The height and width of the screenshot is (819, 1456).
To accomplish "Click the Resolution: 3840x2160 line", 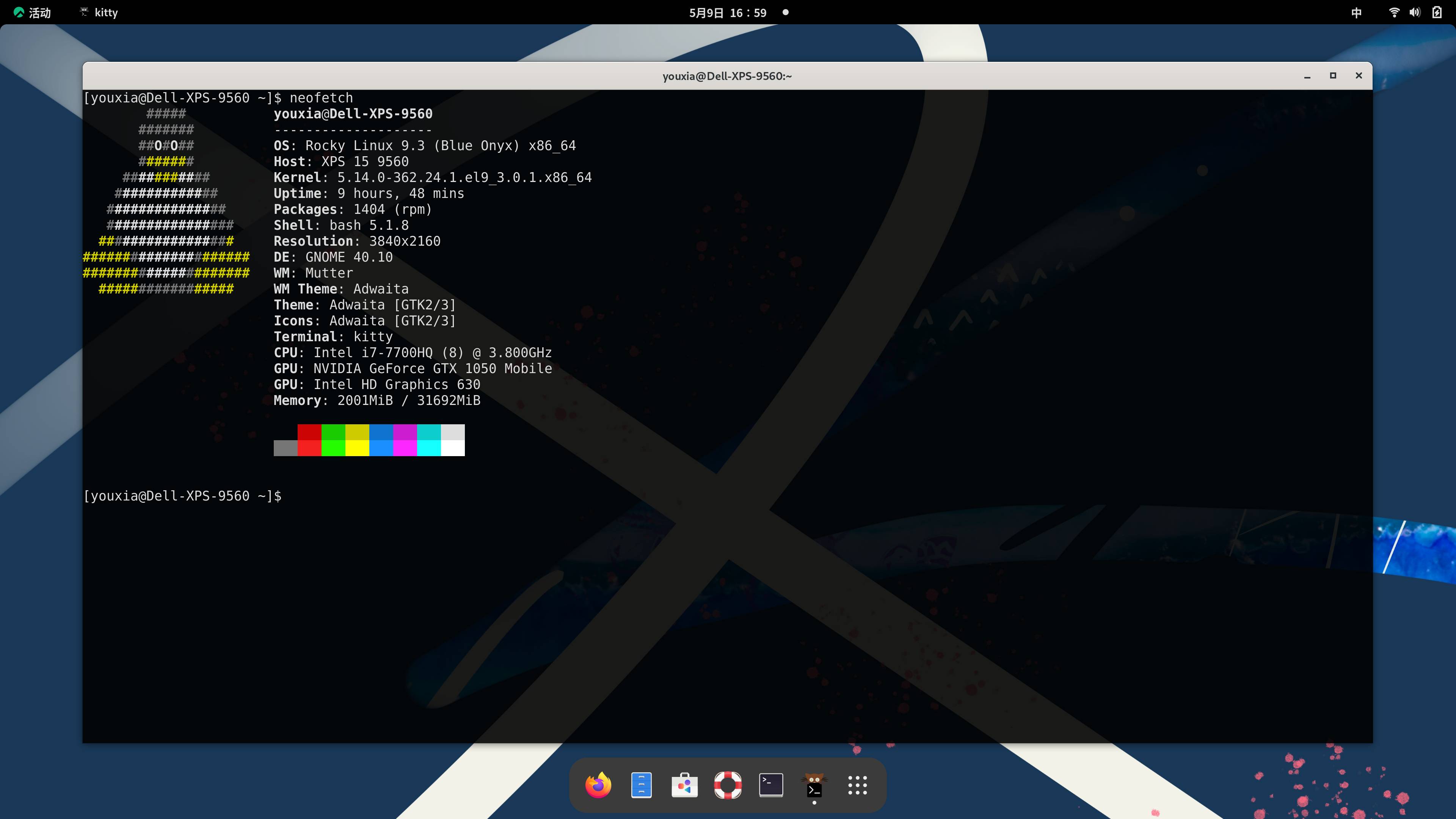I will (357, 242).
